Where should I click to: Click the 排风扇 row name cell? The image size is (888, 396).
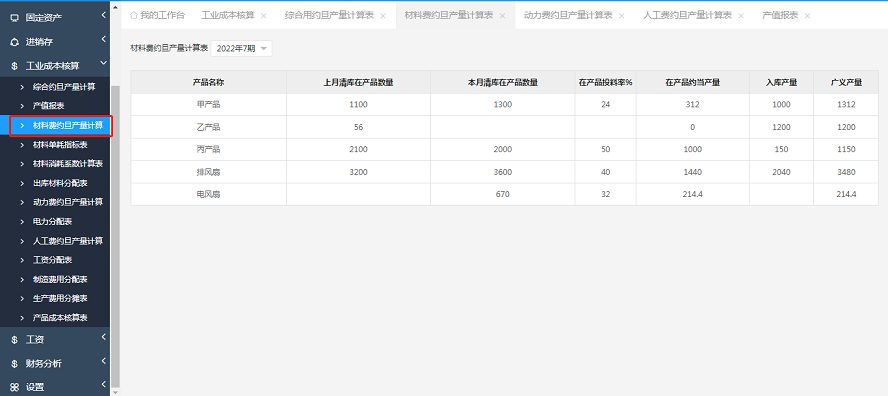pyautogui.click(x=208, y=172)
